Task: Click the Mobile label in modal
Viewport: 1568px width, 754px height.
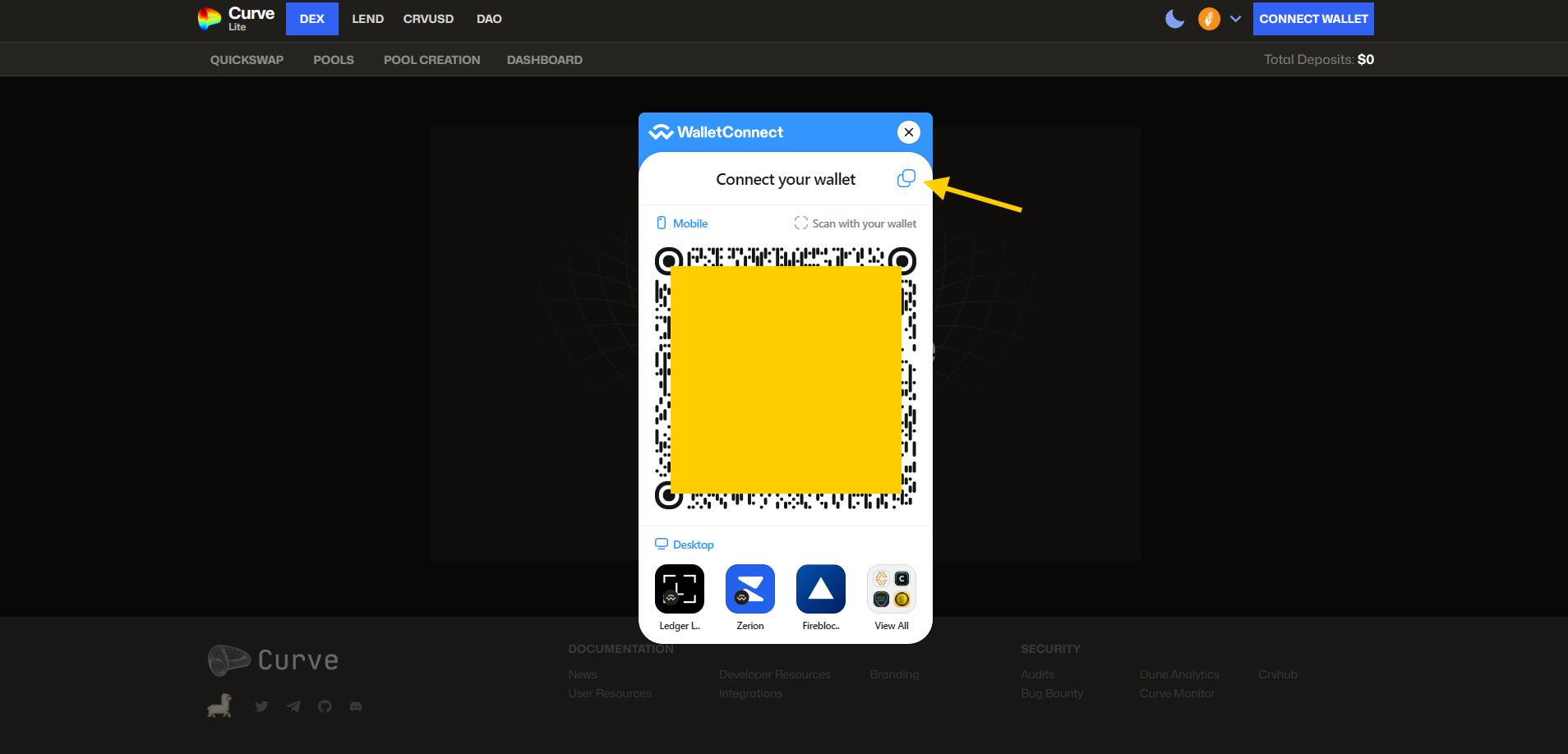Action: click(x=690, y=223)
